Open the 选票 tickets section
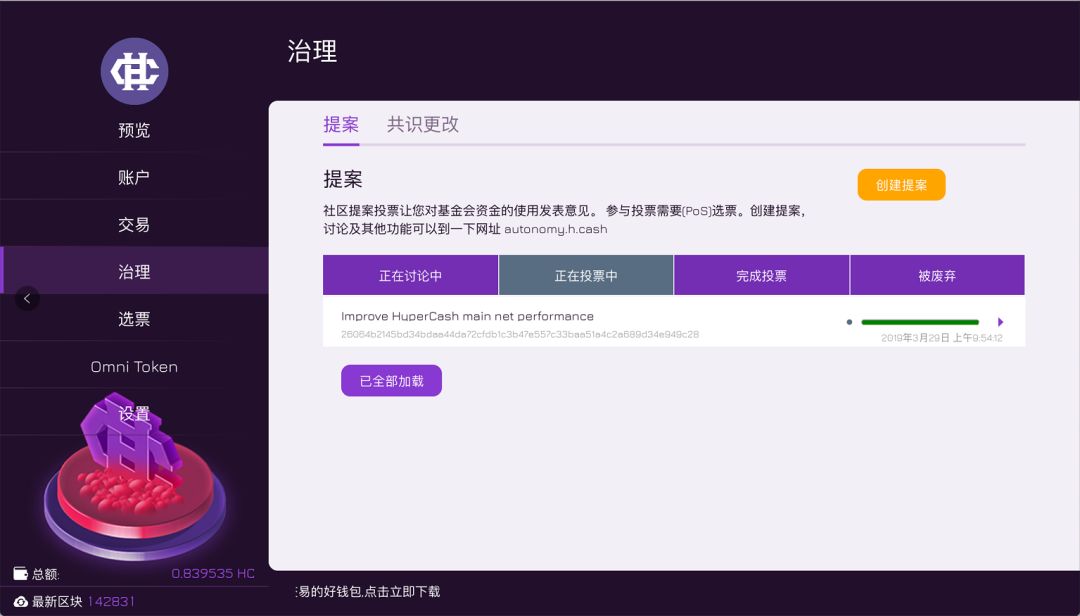Image resolution: width=1080 pixels, height=616 pixels. 134,319
